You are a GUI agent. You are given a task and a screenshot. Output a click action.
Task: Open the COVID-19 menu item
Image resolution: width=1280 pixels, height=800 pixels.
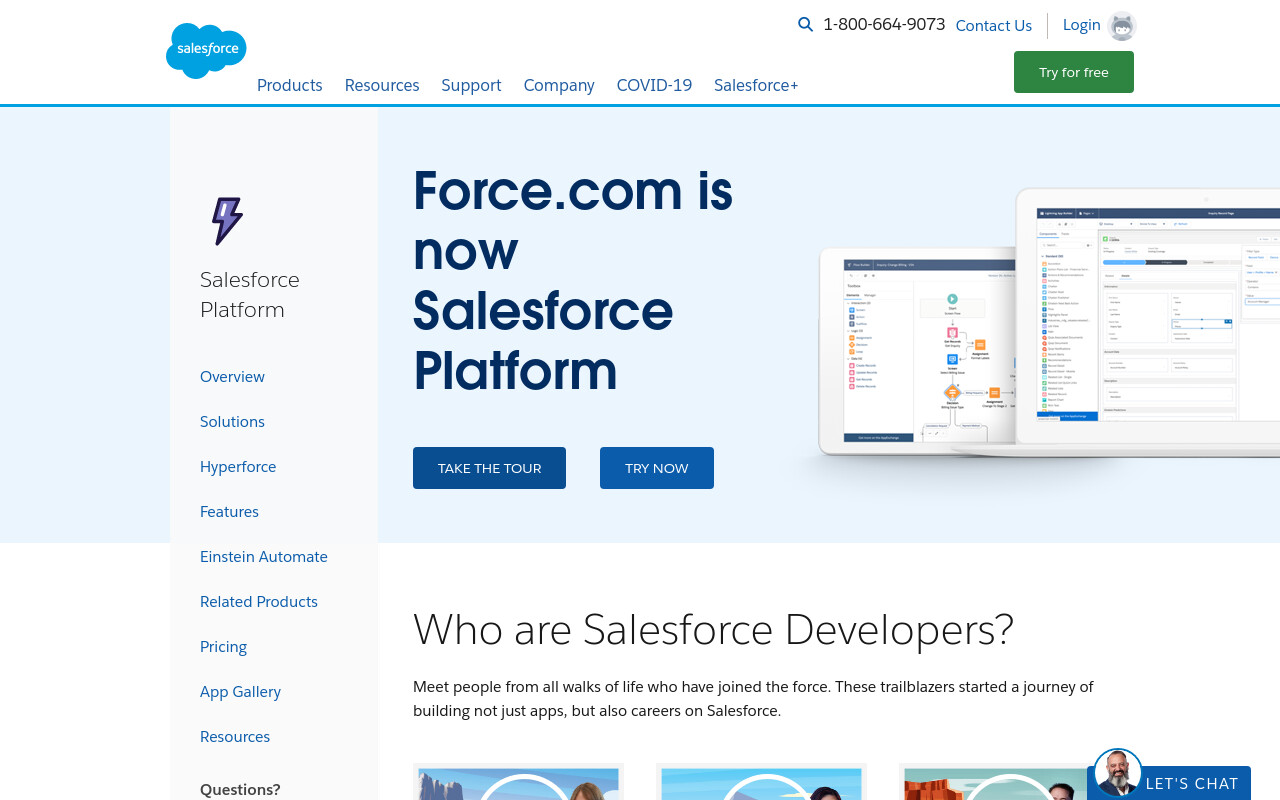point(654,85)
